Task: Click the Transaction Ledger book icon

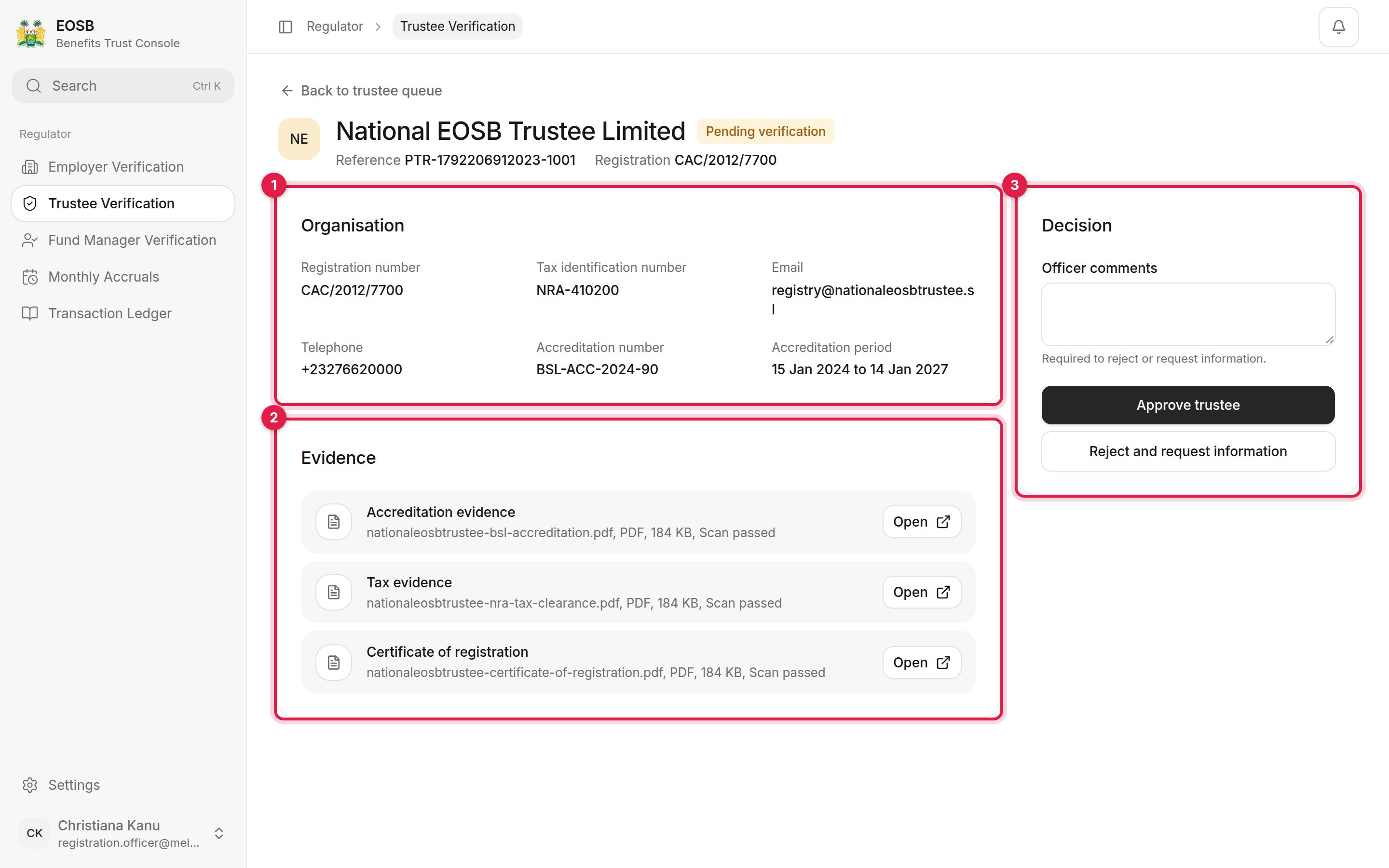Action: [x=30, y=313]
